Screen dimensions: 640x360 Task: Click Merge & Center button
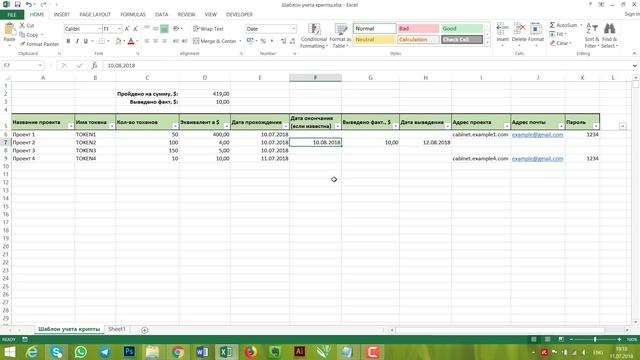pos(215,41)
